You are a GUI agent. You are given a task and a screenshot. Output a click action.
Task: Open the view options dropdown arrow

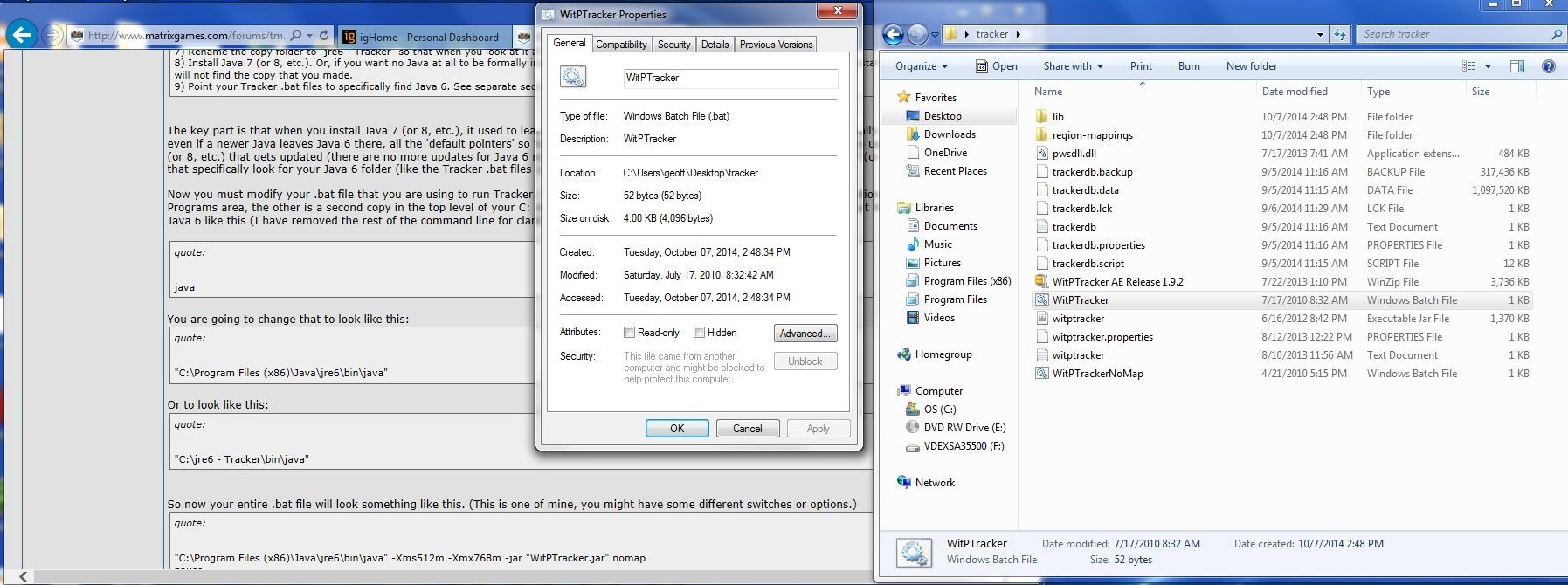point(1488,66)
